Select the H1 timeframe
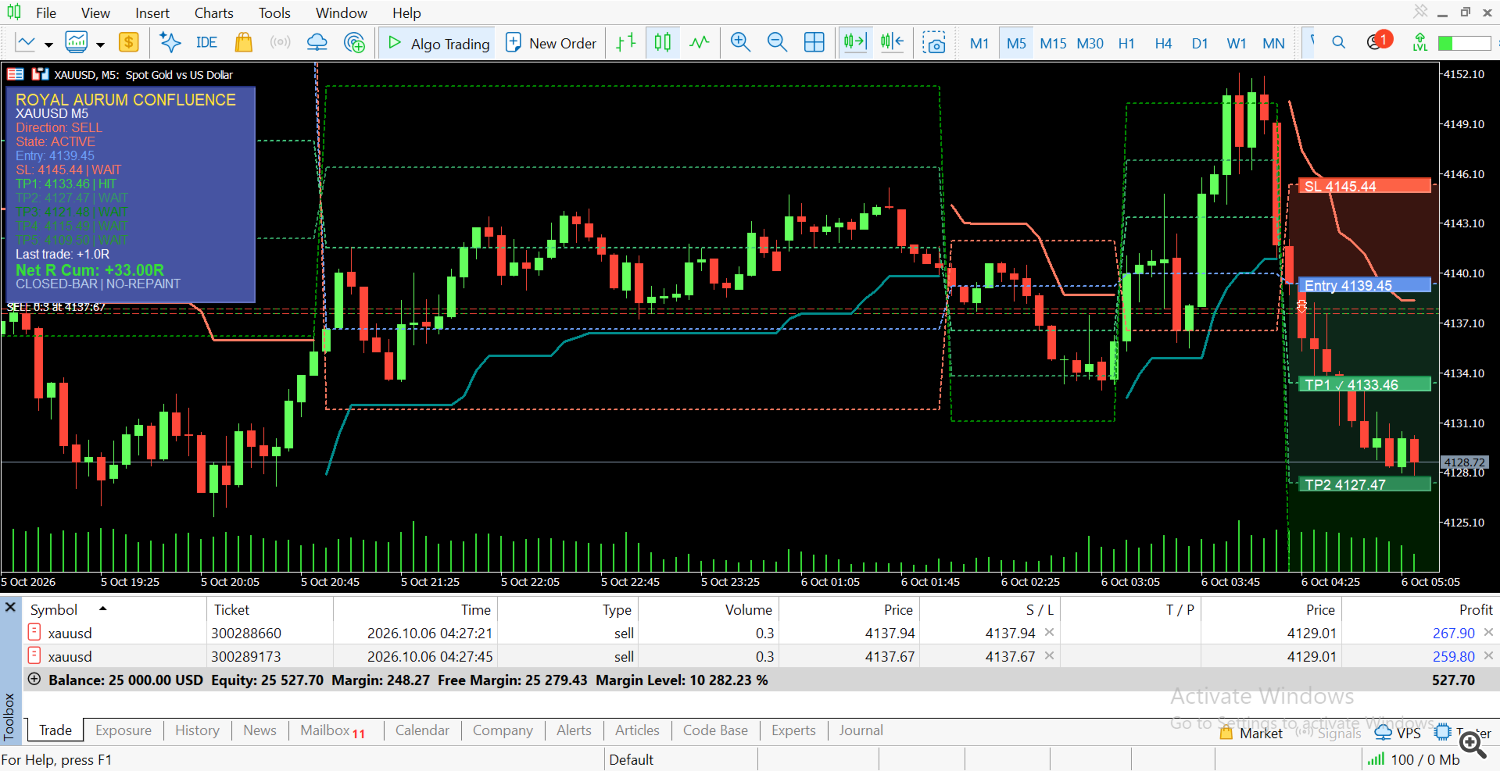 tap(1126, 43)
